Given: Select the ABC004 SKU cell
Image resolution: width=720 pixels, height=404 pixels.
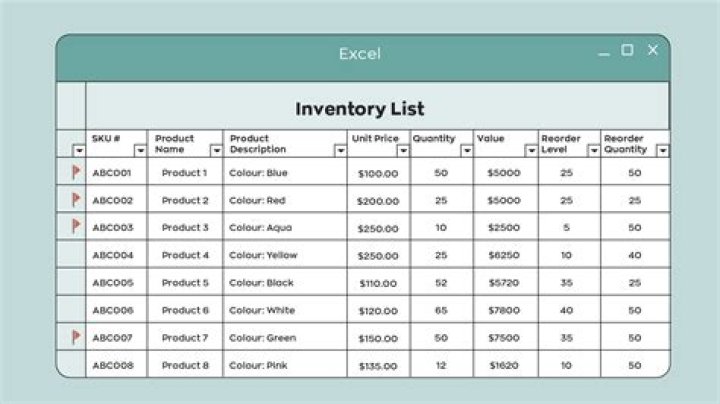Looking at the screenshot, I should [113, 255].
